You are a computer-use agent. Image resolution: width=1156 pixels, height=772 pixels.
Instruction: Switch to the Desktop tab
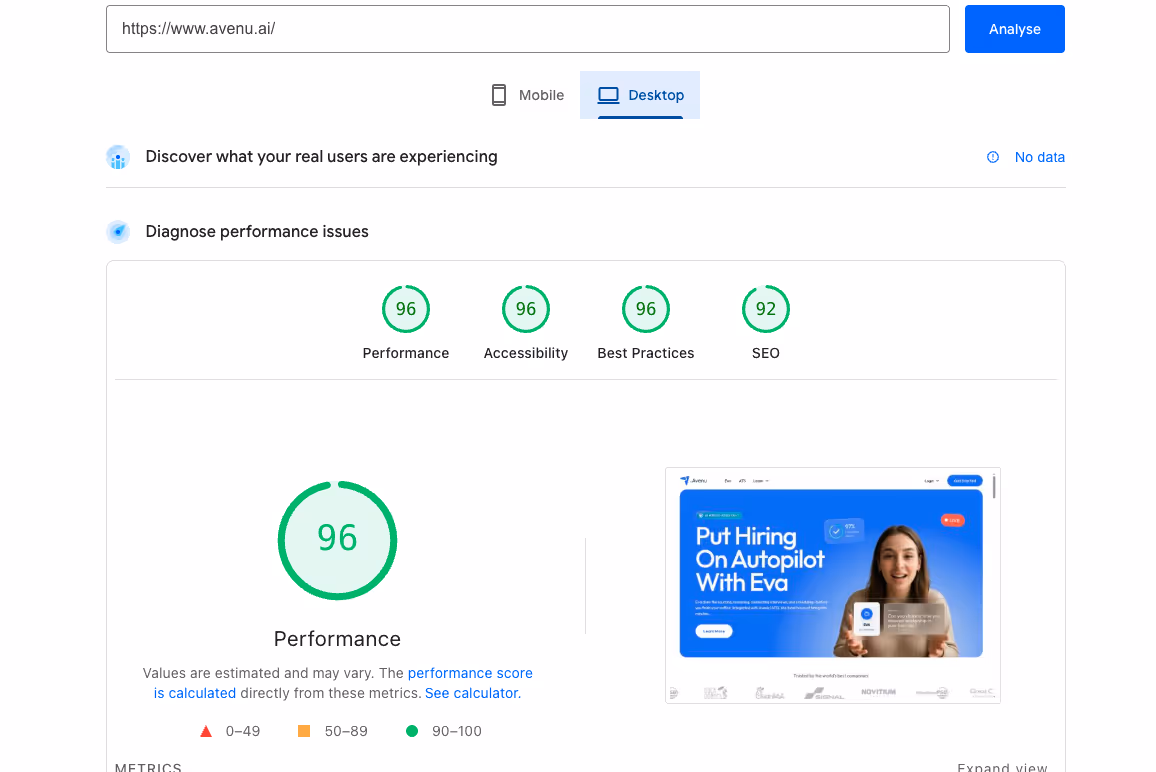tap(640, 94)
